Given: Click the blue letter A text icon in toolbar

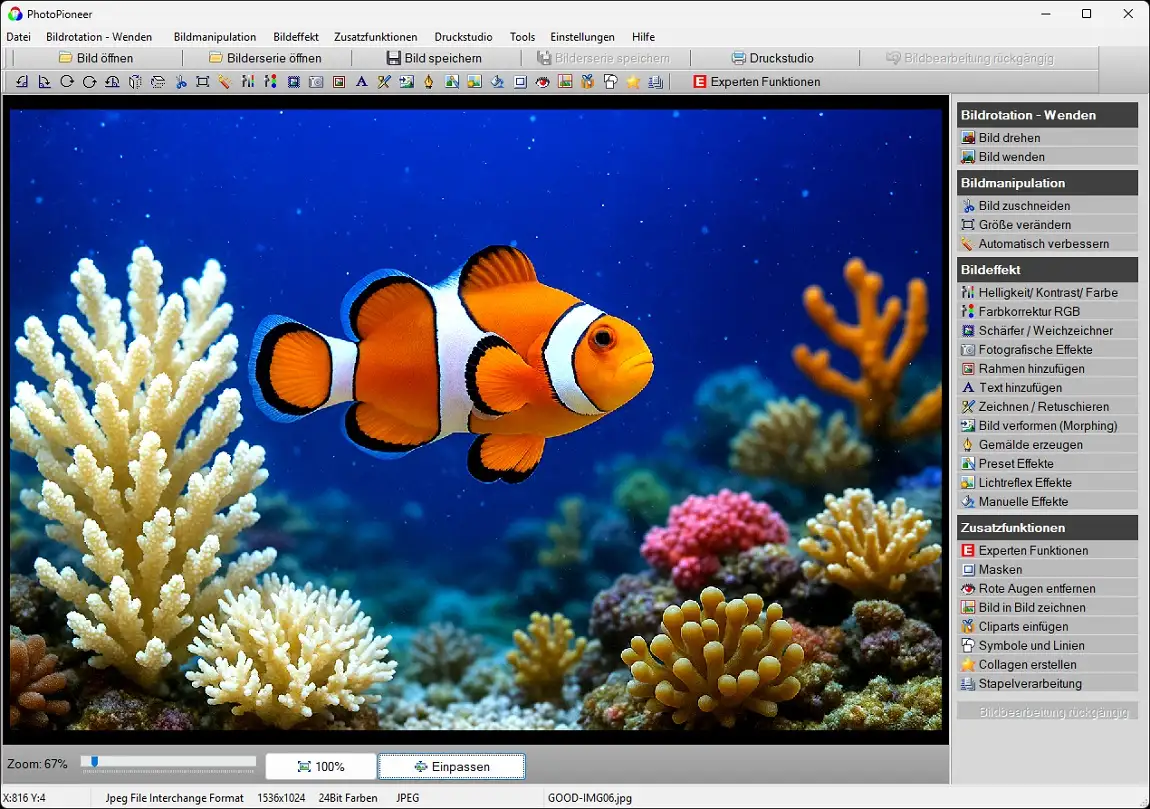Looking at the screenshot, I should (x=361, y=82).
